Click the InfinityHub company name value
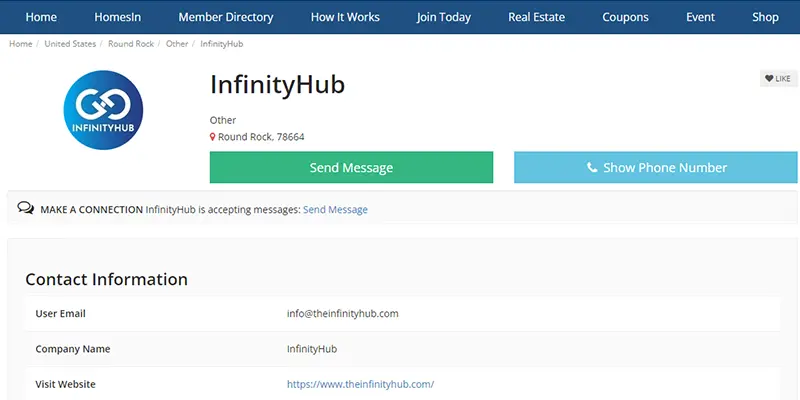Screen dimensions: 800x400 pos(312,349)
